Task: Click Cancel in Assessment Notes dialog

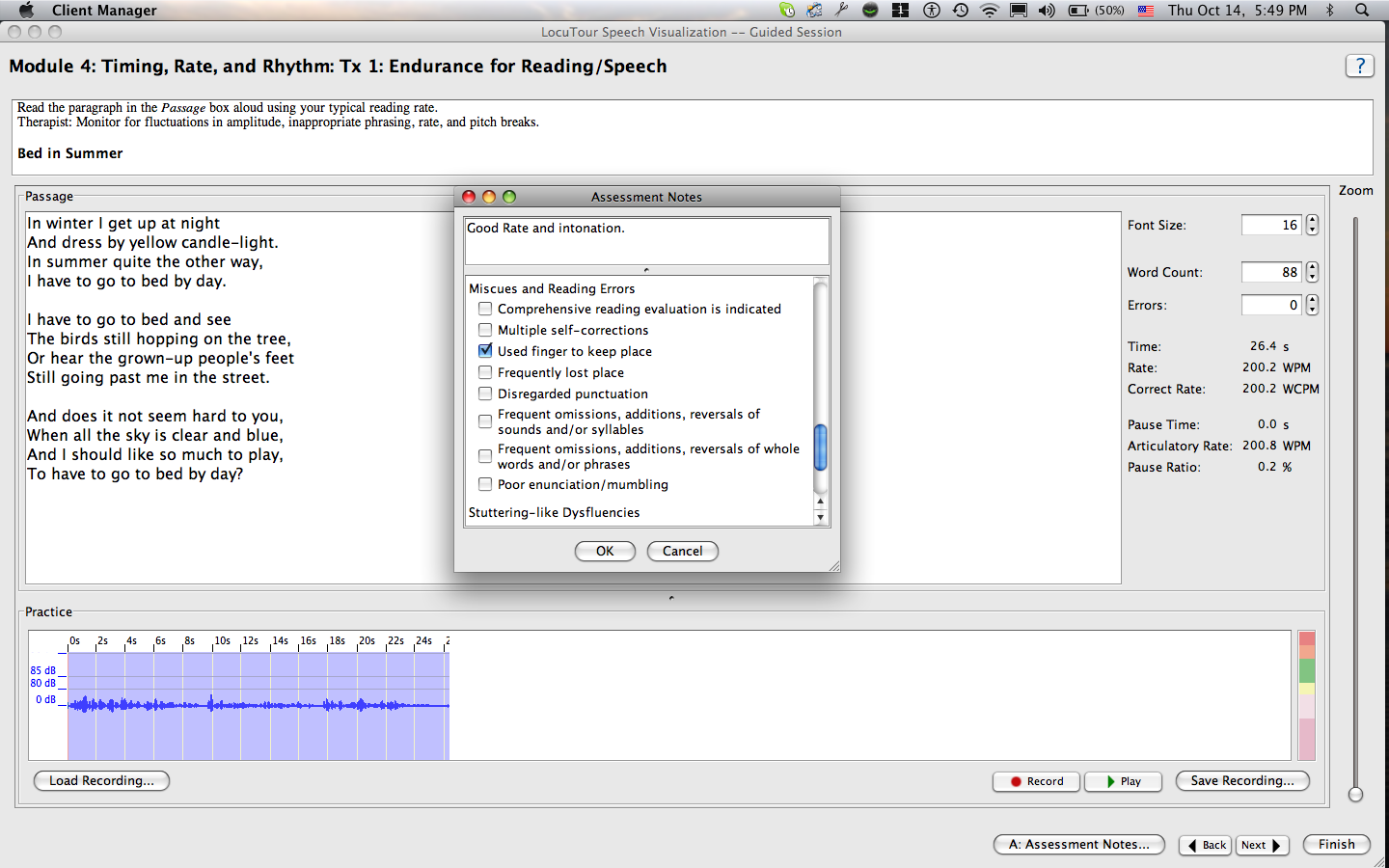Action: [x=683, y=551]
